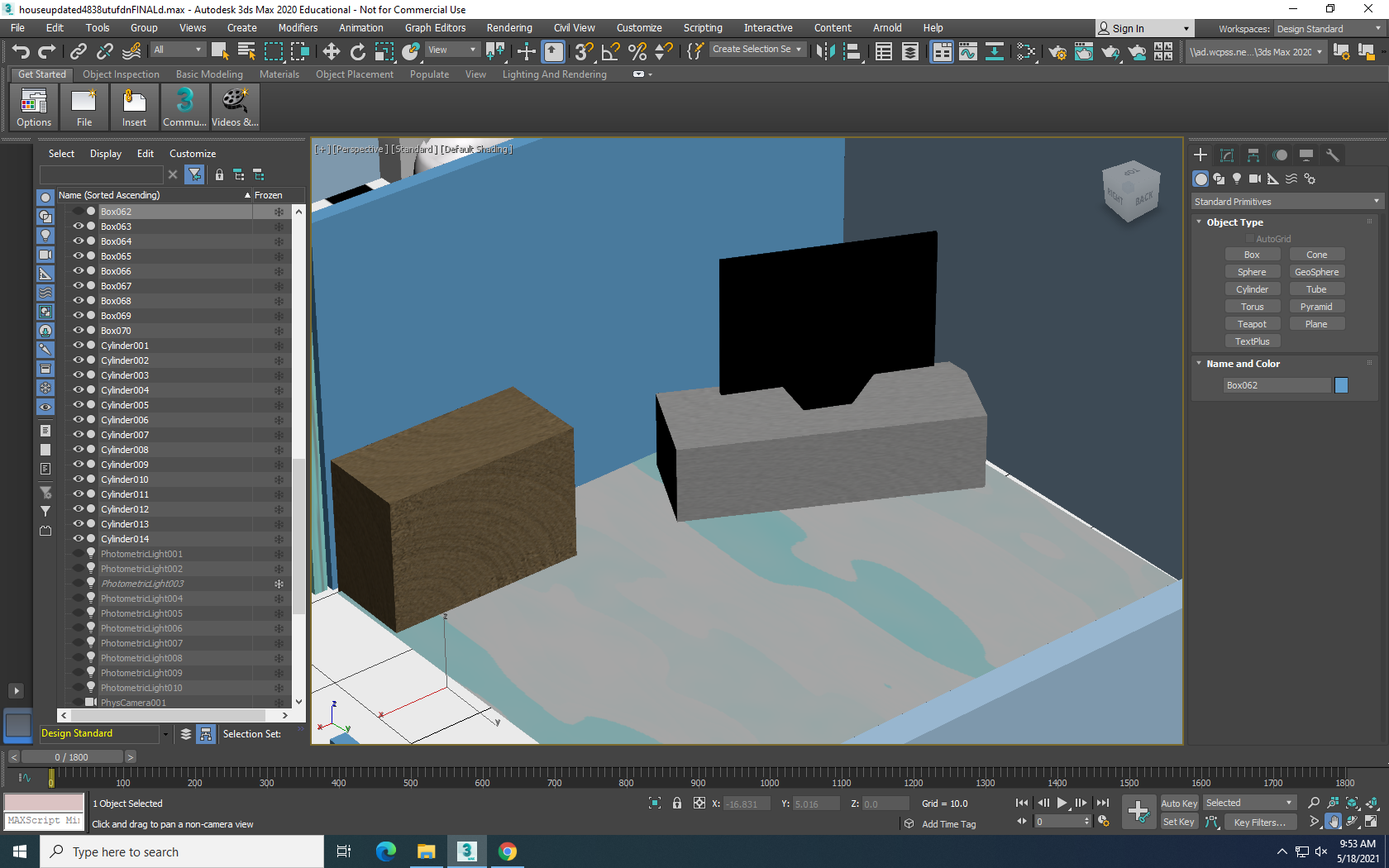
Task: Select the Lights category icon in Create panel
Action: coord(1237,179)
